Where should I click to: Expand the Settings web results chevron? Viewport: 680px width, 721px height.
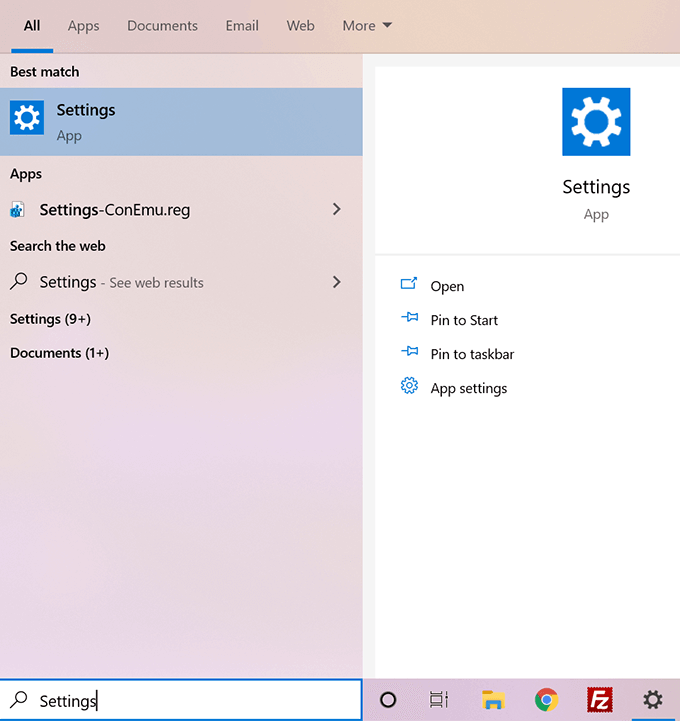[x=337, y=282]
